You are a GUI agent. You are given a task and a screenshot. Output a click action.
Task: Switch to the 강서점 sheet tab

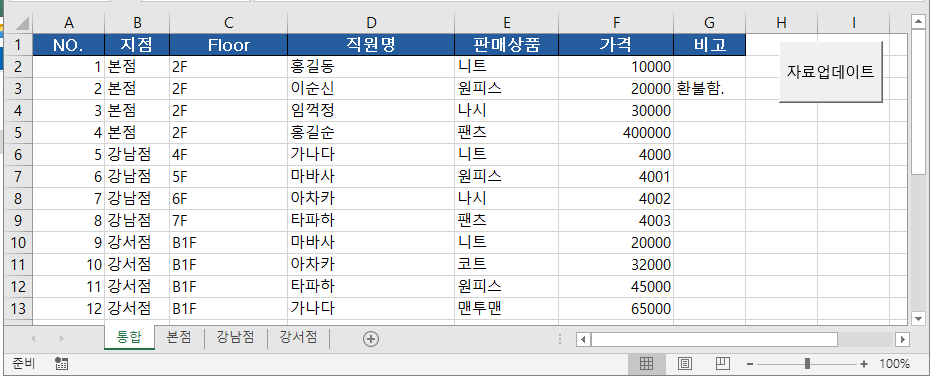(x=298, y=337)
